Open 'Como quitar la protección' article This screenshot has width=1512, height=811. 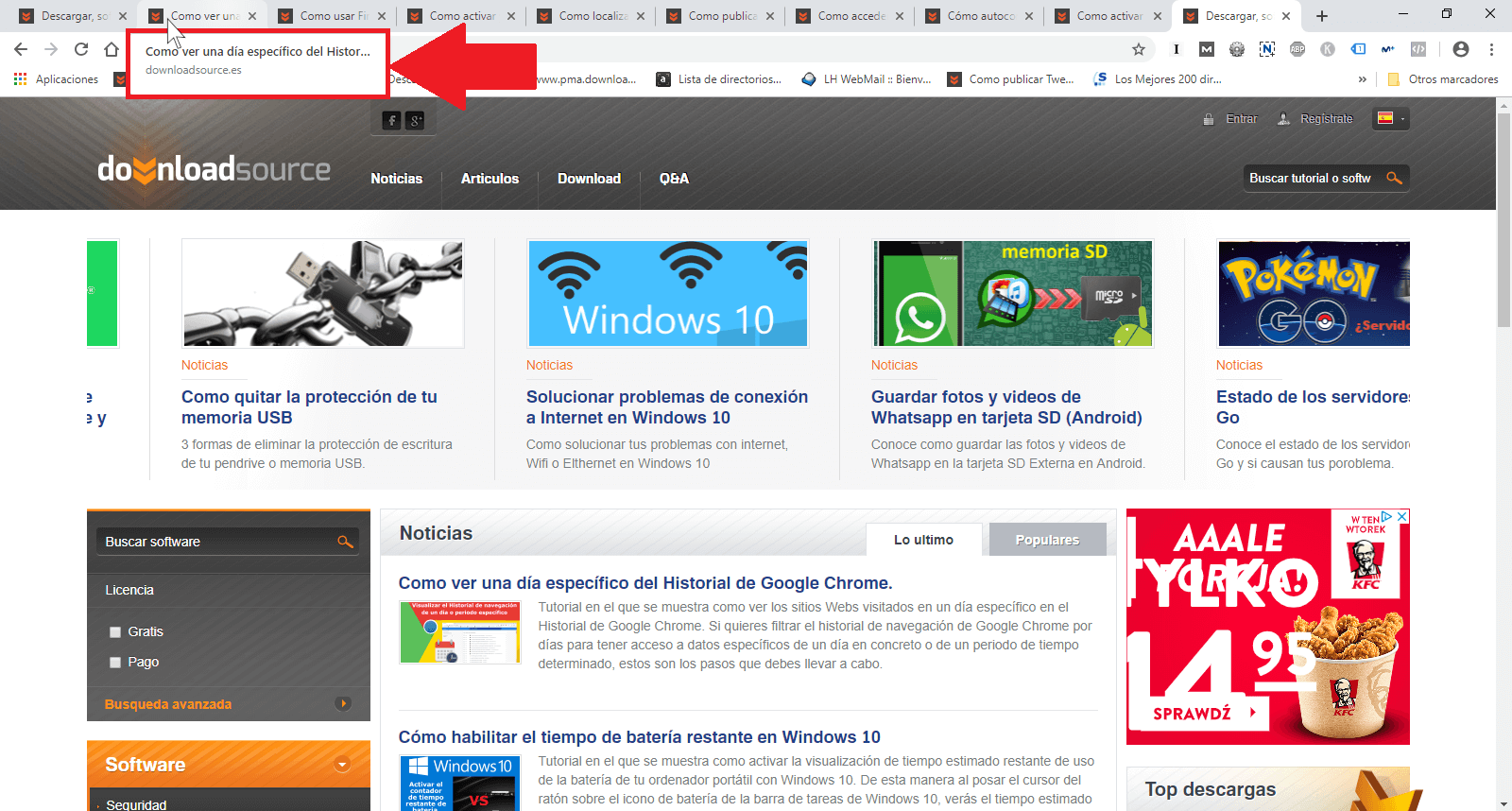coord(309,407)
